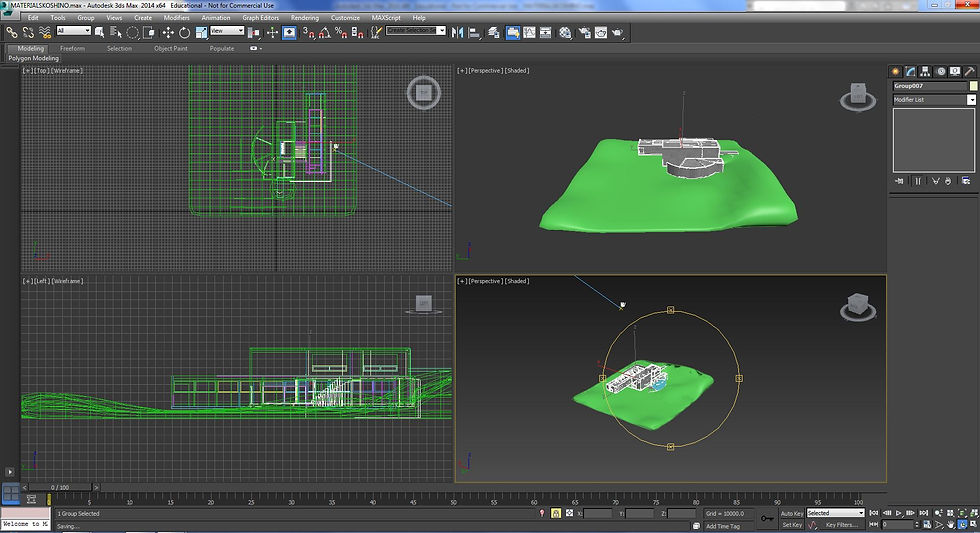Click the Pin Stack icon under the modifier stack
The width and height of the screenshot is (980, 533).
tap(899, 181)
